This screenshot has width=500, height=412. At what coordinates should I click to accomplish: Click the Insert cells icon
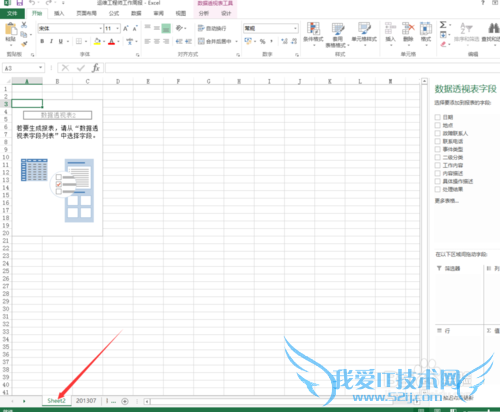point(390,29)
